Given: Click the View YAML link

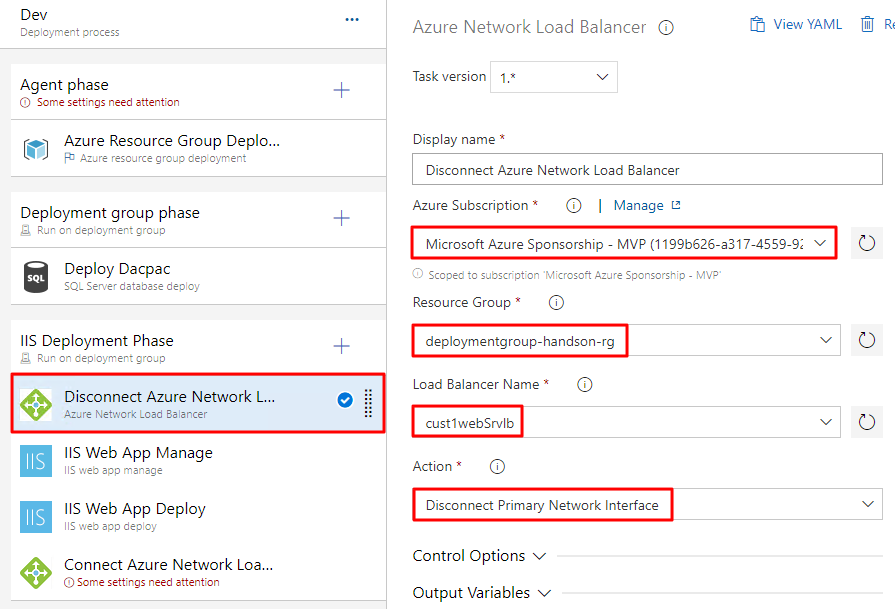Looking at the screenshot, I should click(x=807, y=25).
